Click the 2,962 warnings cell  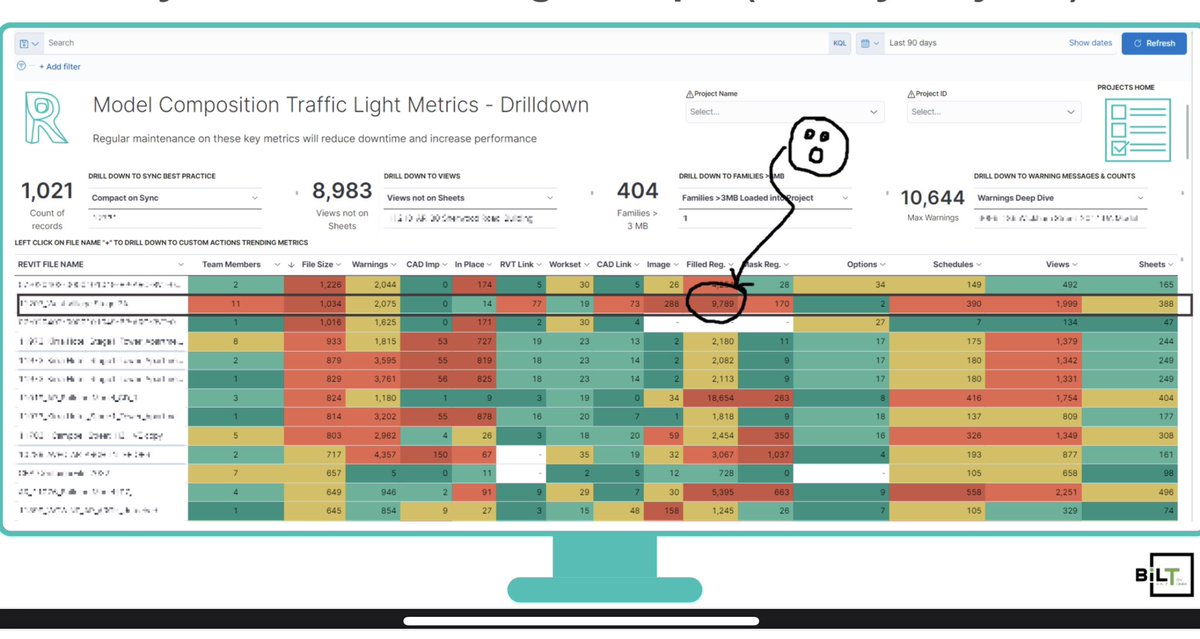[371, 435]
